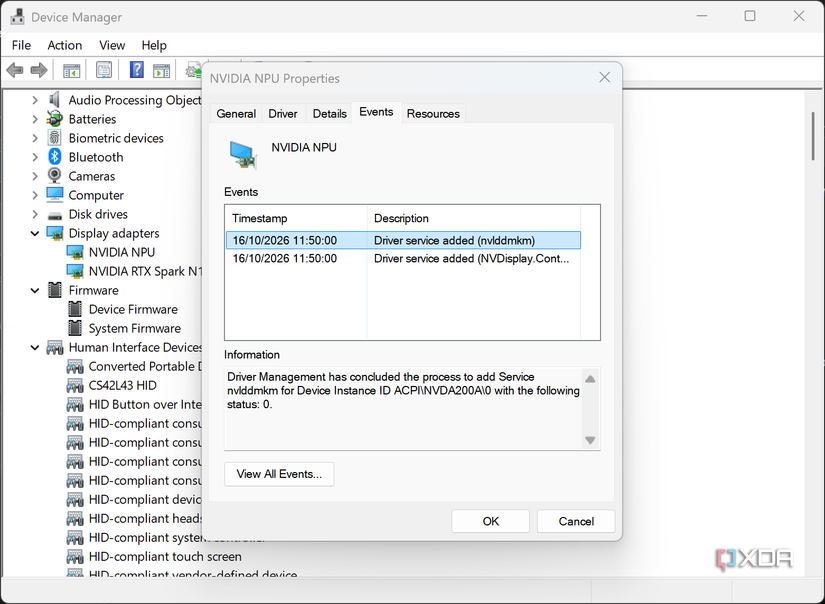Open the Action menu
This screenshot has width=825, height=604.
(x=65, y=45)
